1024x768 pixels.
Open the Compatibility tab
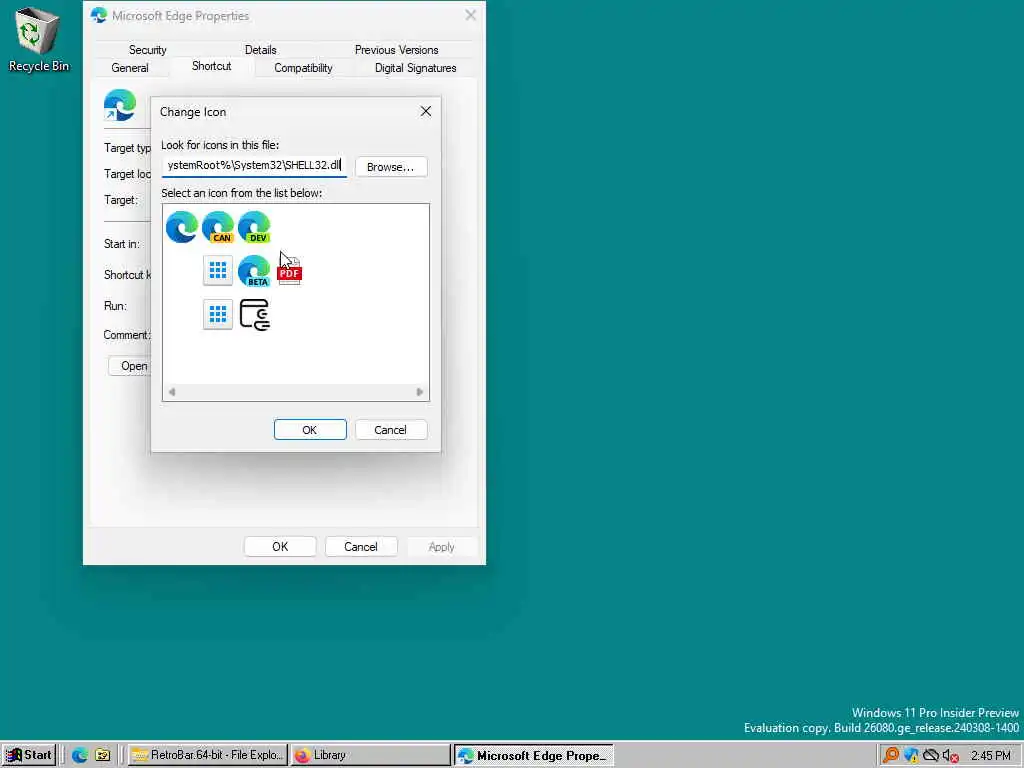(303, 68)
